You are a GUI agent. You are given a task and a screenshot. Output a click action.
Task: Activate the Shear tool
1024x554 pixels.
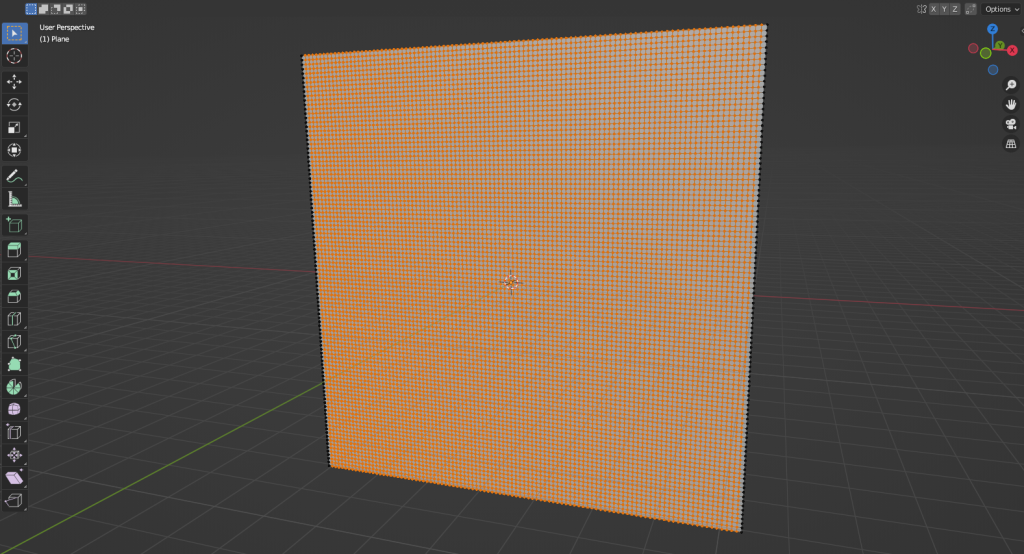14,478
